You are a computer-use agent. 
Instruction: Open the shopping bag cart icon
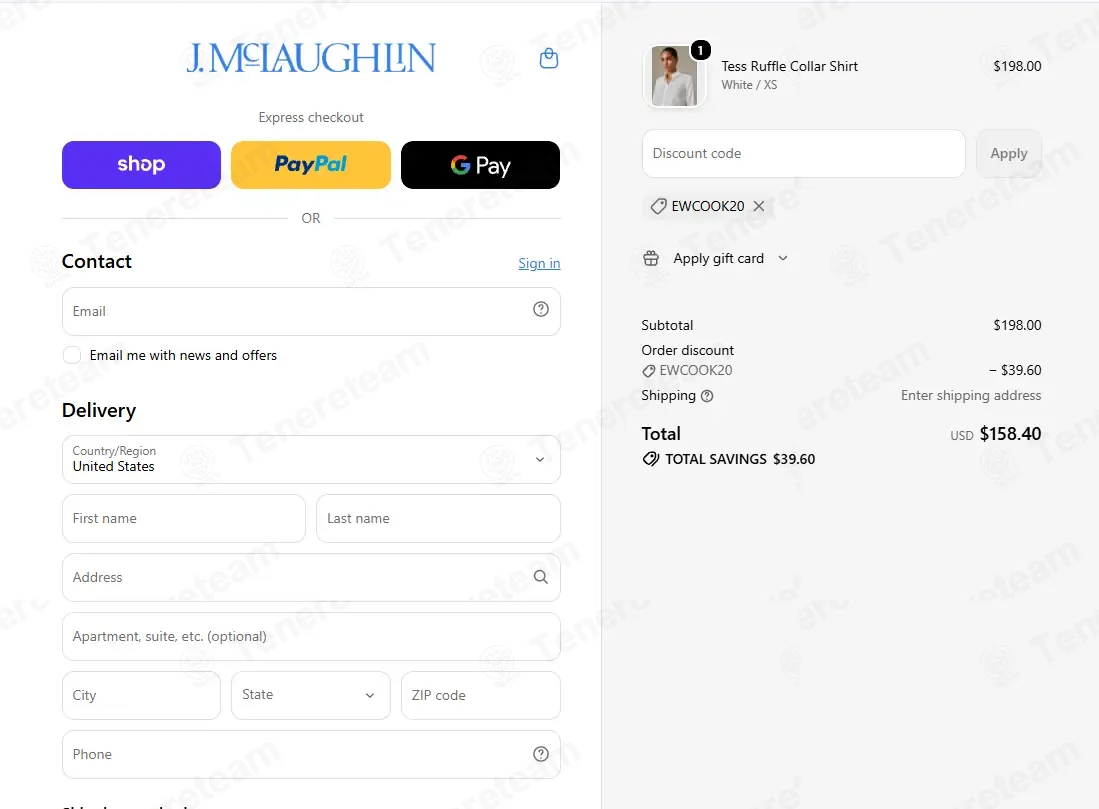(549, 58)
